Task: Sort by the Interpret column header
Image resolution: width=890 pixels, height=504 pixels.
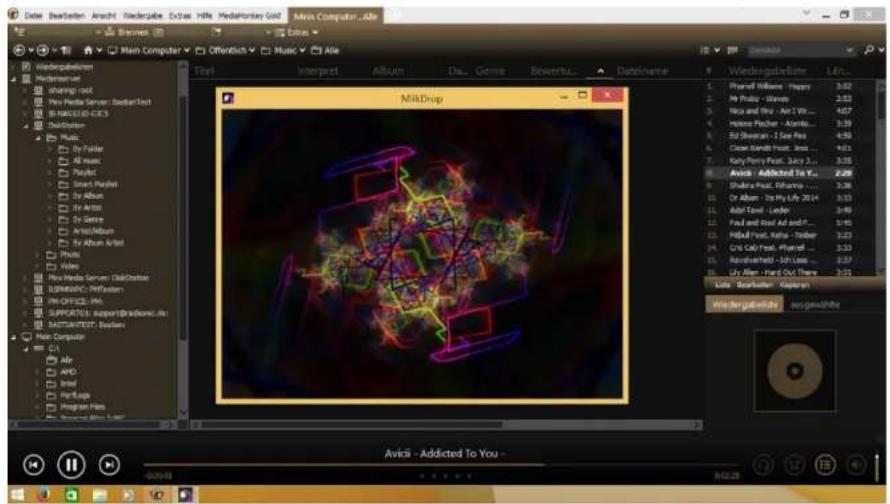Action: pyautogui.click(x=318, y=71)
